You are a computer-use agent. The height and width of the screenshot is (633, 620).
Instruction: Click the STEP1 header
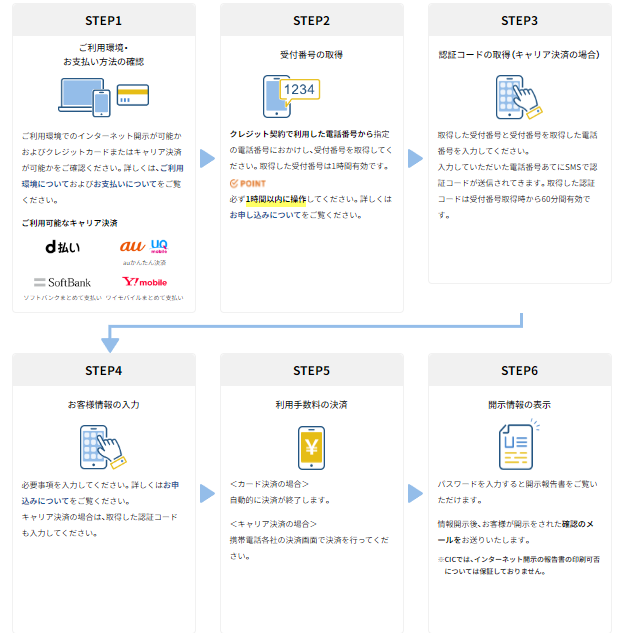(104, 20)
